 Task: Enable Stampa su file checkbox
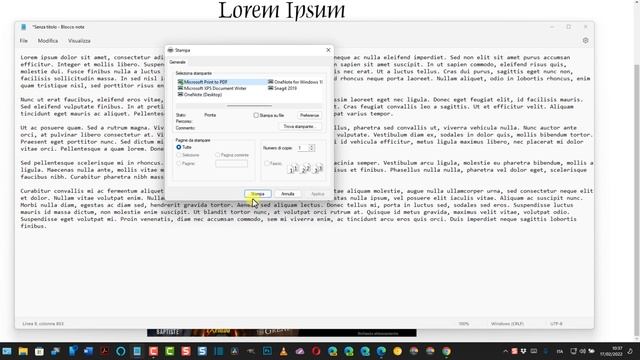pos(256,116)
